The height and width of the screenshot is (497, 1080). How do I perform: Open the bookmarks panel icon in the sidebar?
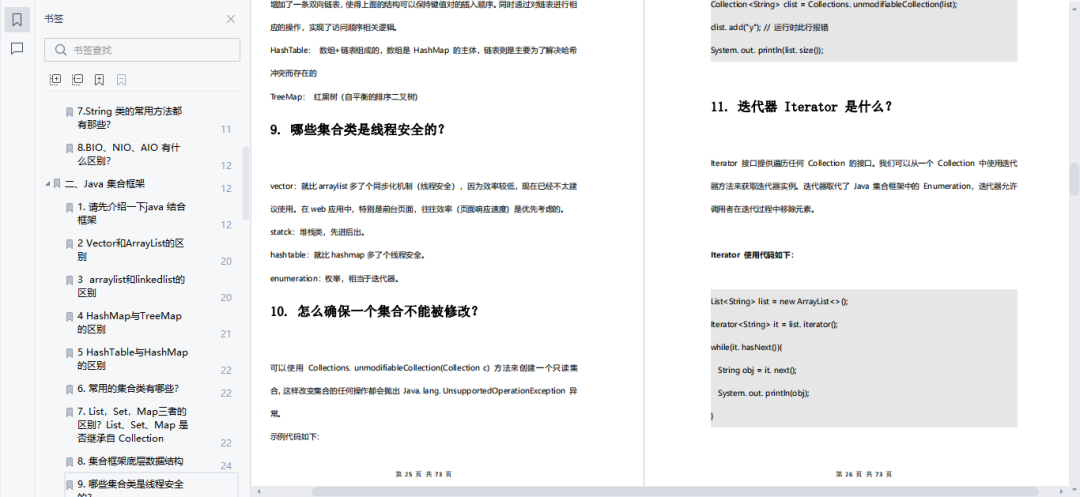point(17,19)
